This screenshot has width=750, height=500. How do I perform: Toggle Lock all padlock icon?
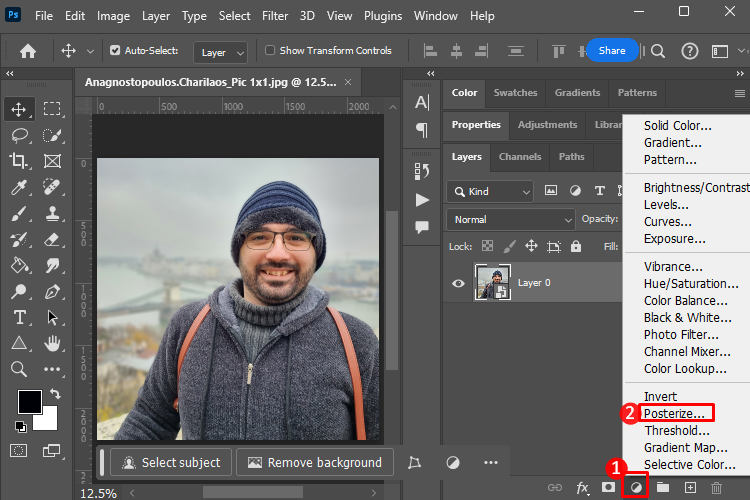click(x=576, y=246)
